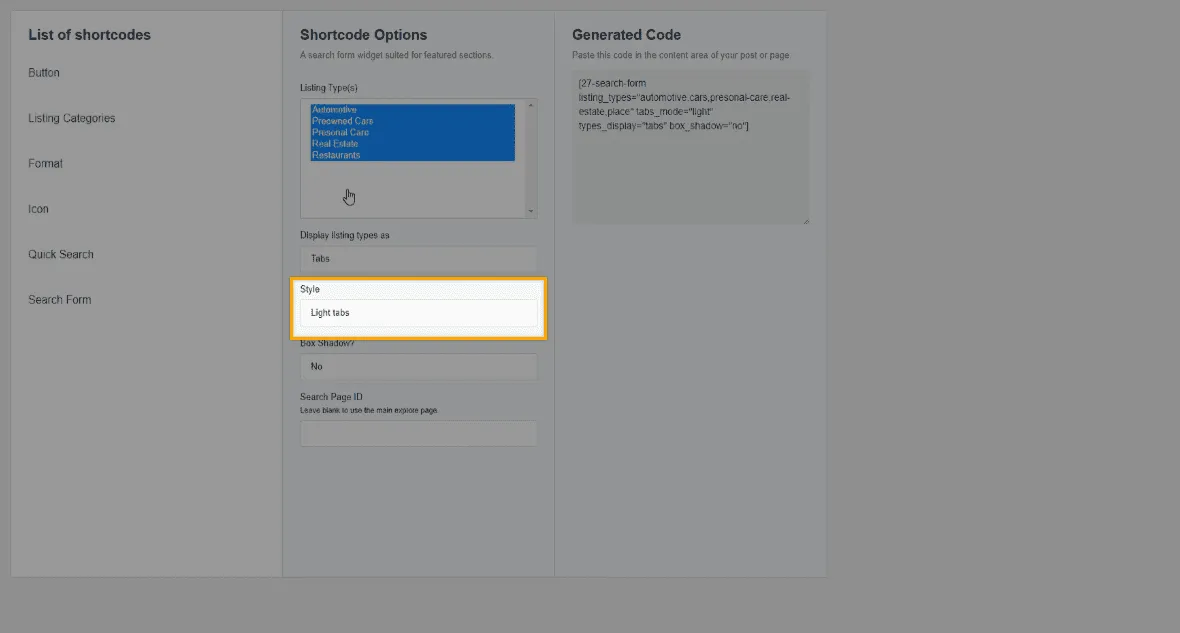This screenshot has width=1180, height=633.
Task: Click the listing types scrollbar track
Action: point(531,160)
